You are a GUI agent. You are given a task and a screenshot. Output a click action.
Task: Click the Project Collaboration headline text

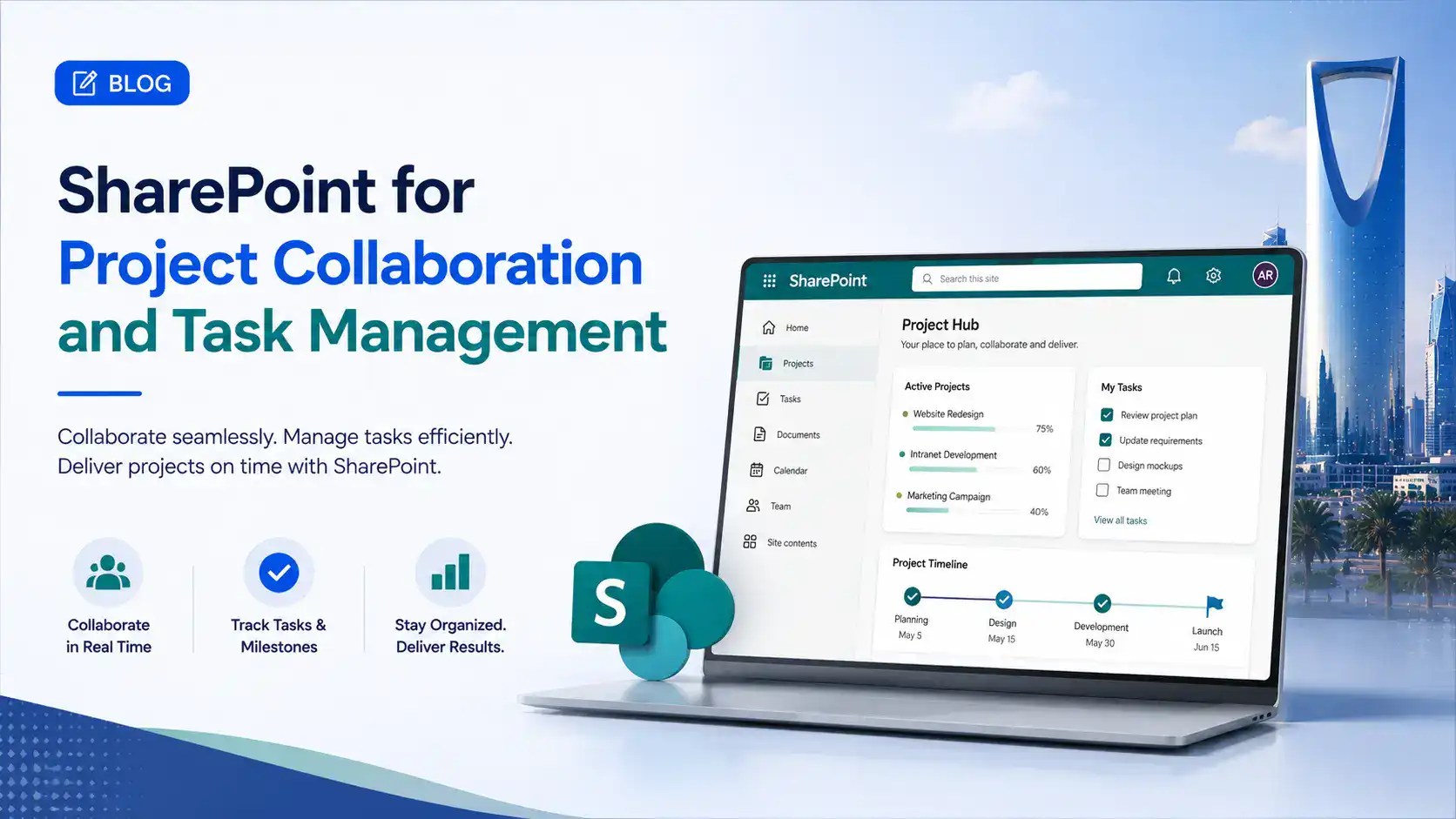click(x=350, y=263)
